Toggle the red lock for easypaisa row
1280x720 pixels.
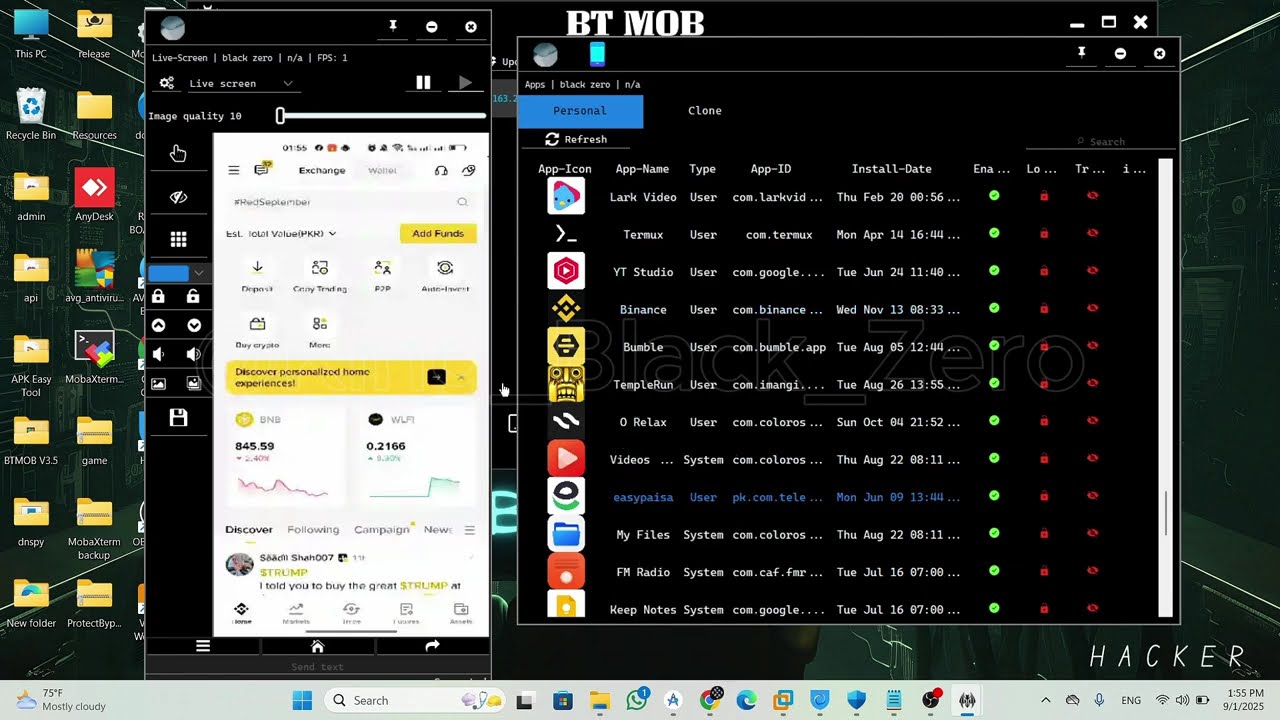pyautogui.click(x=1044, y=496)
